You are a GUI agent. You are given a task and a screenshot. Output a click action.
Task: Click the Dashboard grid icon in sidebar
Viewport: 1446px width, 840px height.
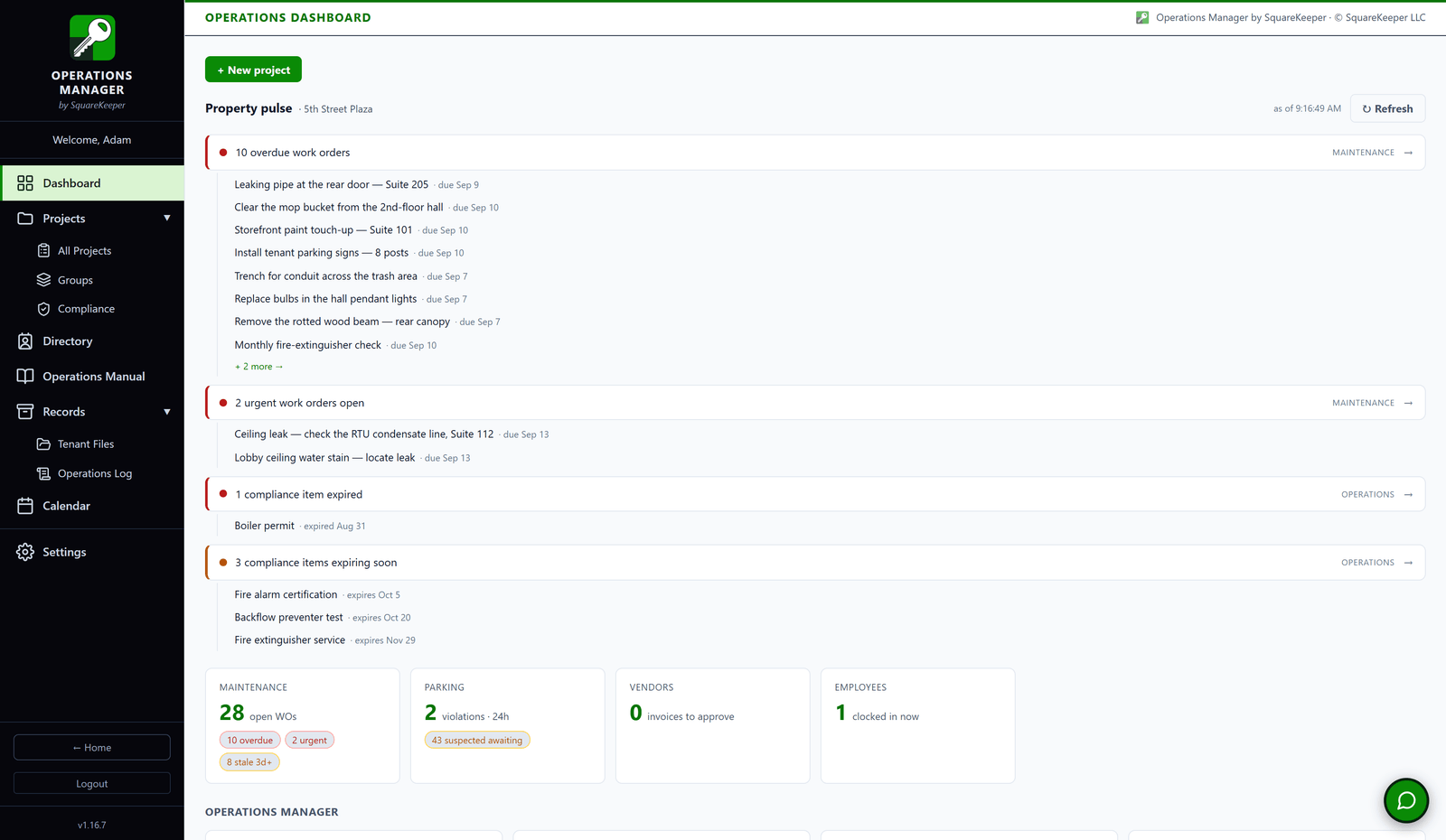point(25,183)
